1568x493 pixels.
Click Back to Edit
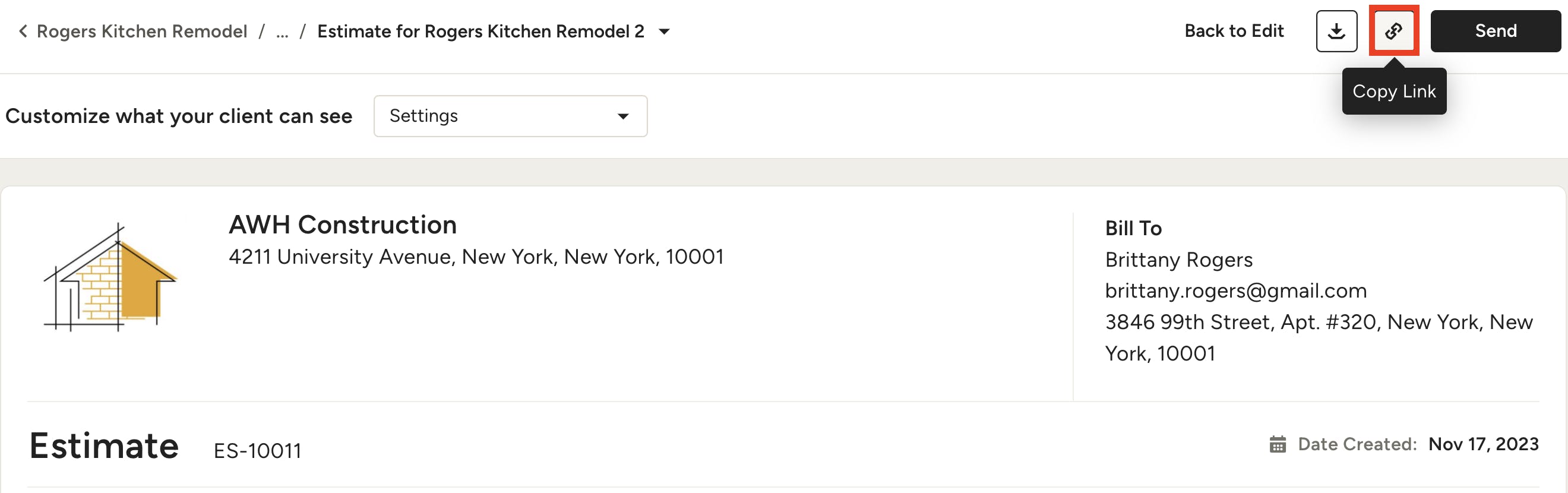point(1233,31)
